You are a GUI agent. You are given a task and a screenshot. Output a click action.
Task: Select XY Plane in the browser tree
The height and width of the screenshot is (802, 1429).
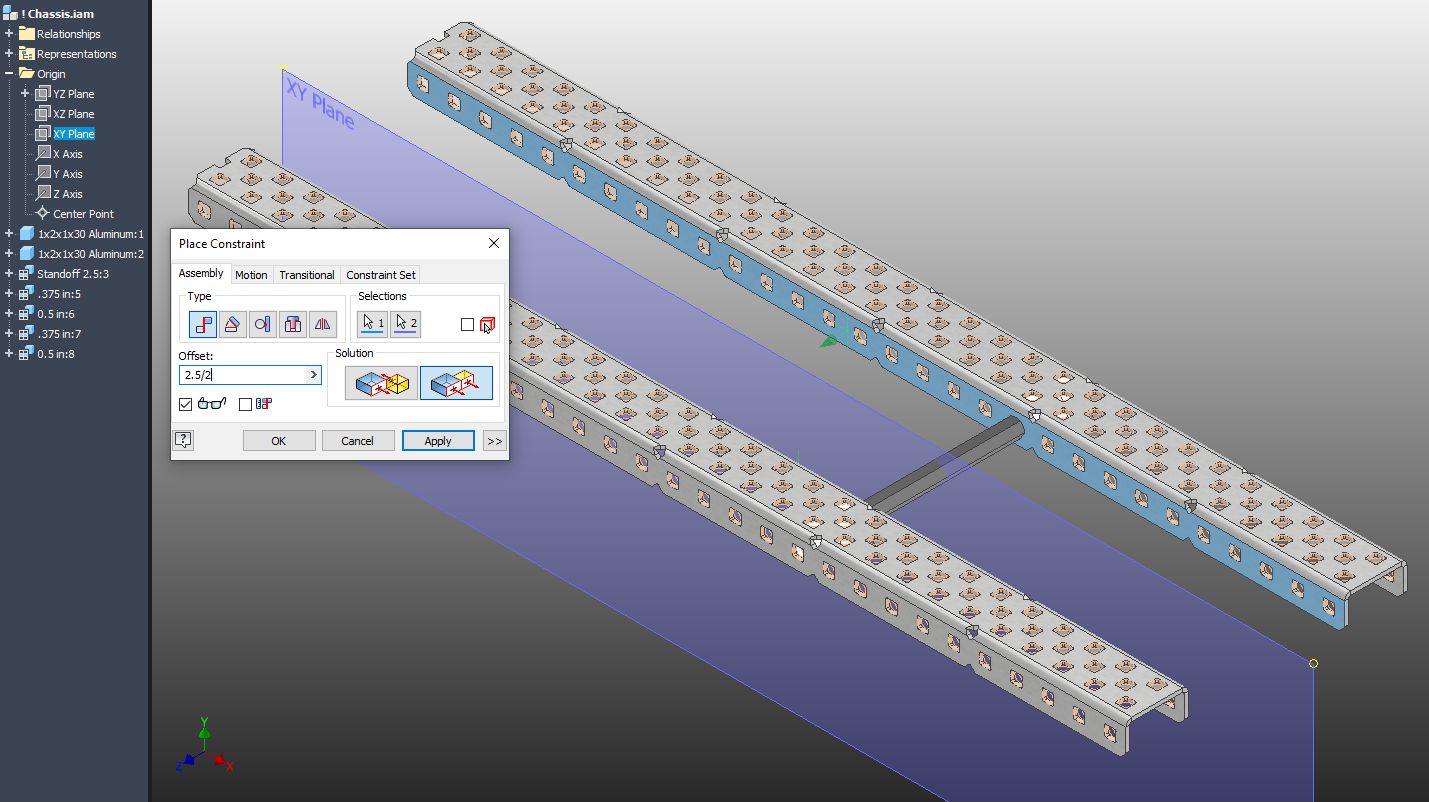(74, 134)
